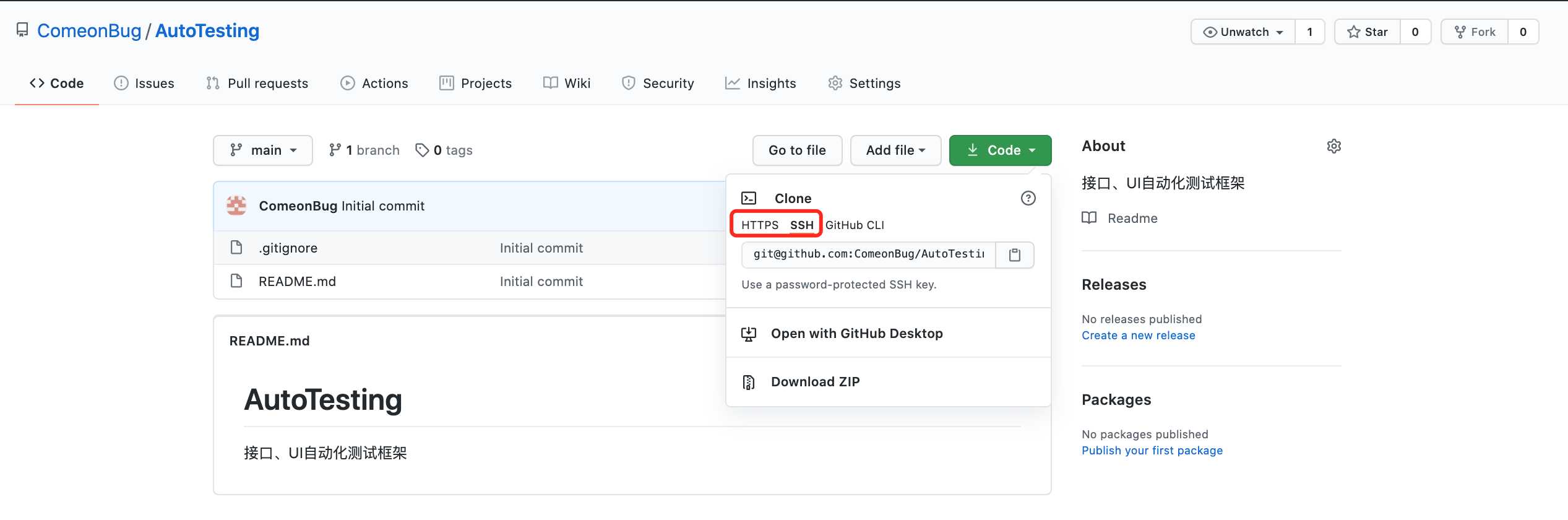Toggle the green Code dropdown button

pyautogui.click(x=1000, y=150)
